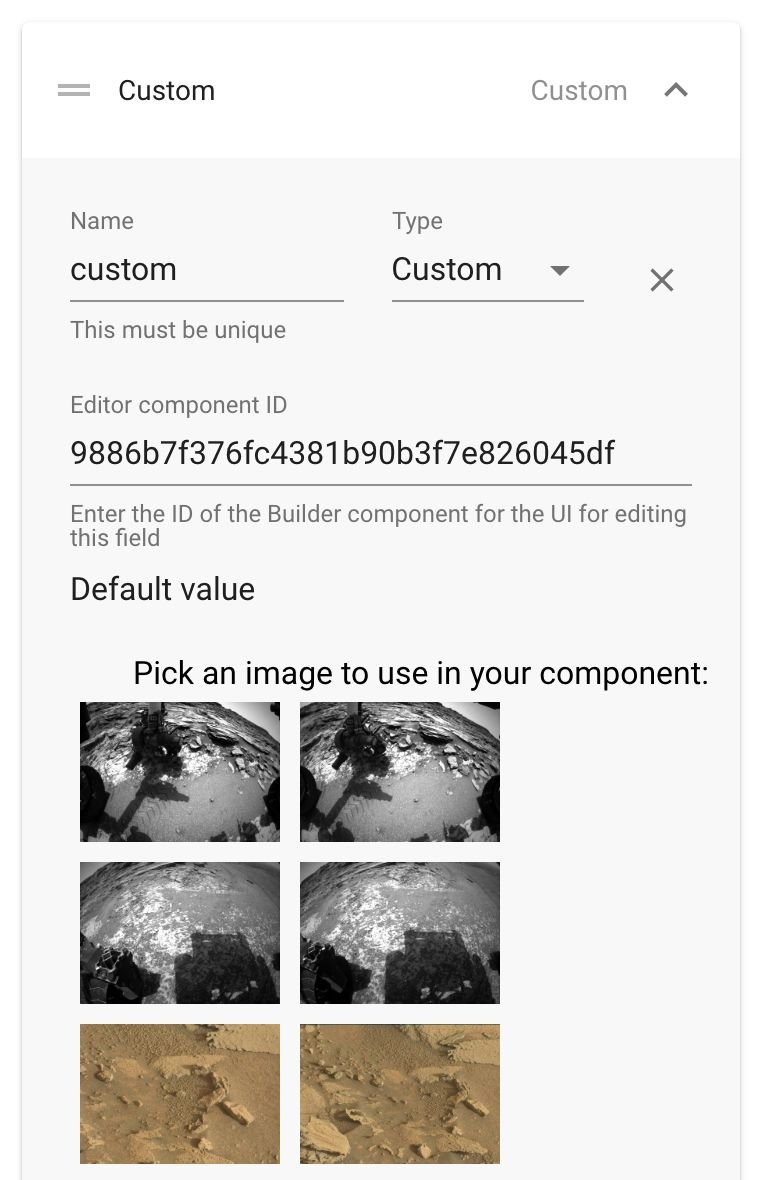Click the bold 'Custom' header title
This screenshot has height=1180, width=762.
tap(166, 91)
